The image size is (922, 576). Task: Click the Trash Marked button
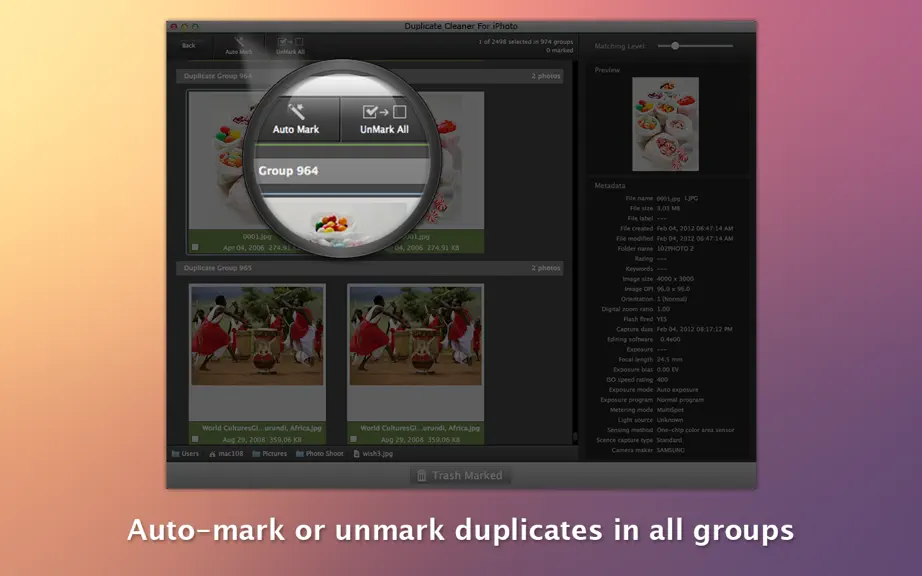pos(460,475)
